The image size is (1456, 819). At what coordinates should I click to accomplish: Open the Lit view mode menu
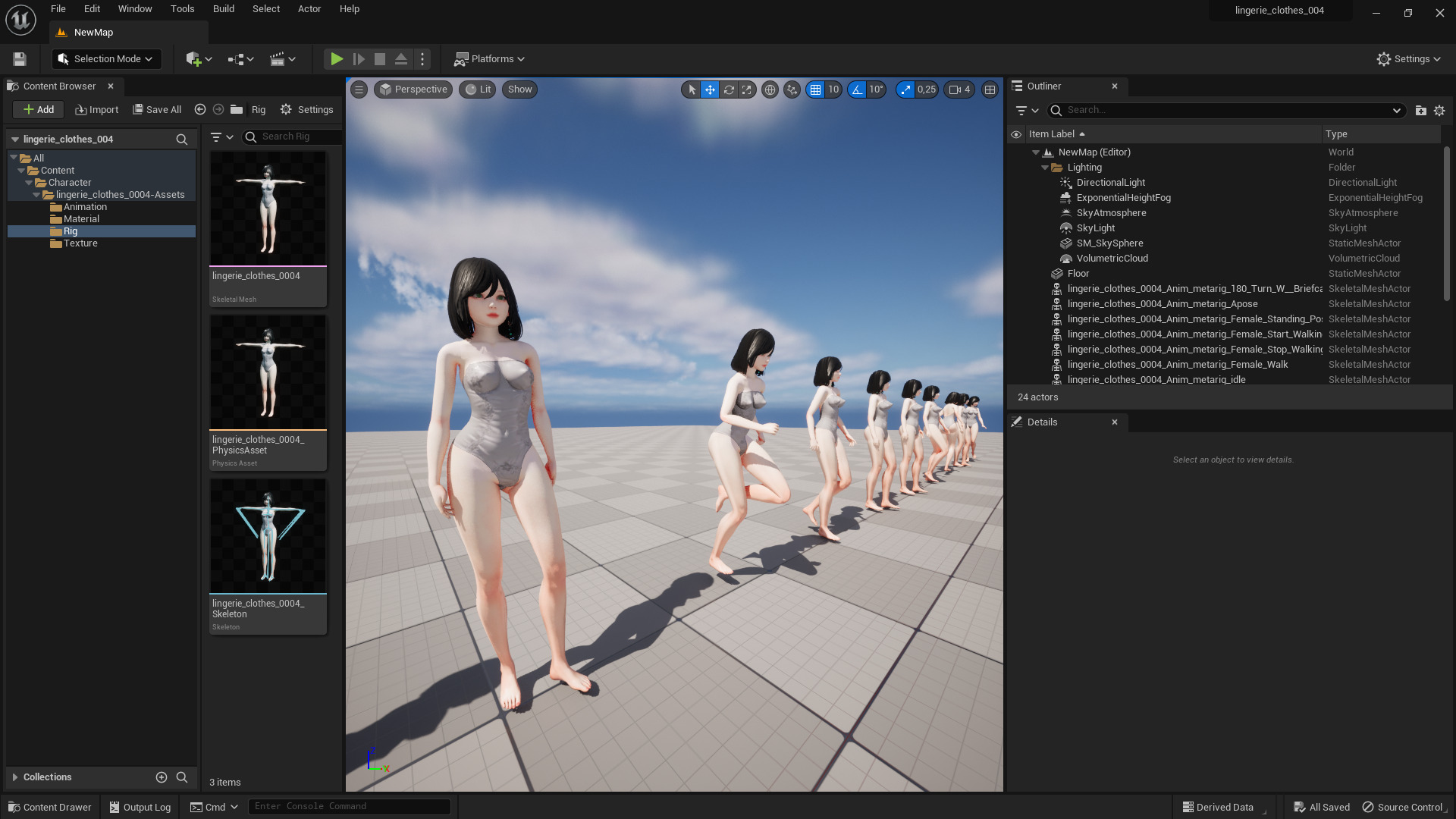[x=478, y=89]
